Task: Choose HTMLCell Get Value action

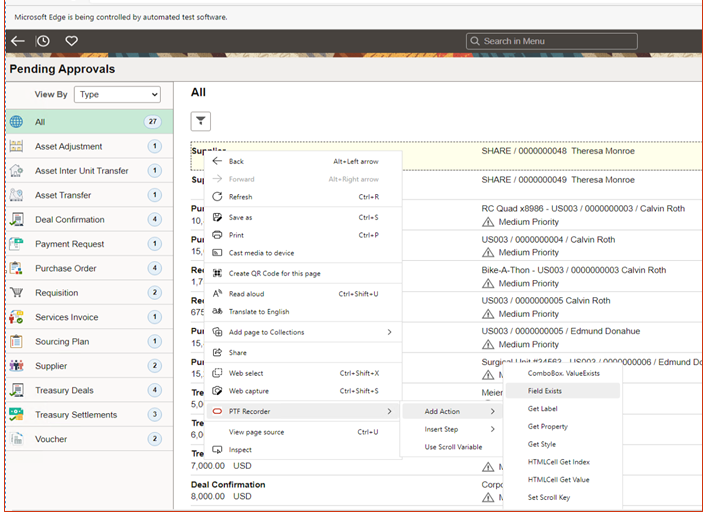Action: (563, 479)
